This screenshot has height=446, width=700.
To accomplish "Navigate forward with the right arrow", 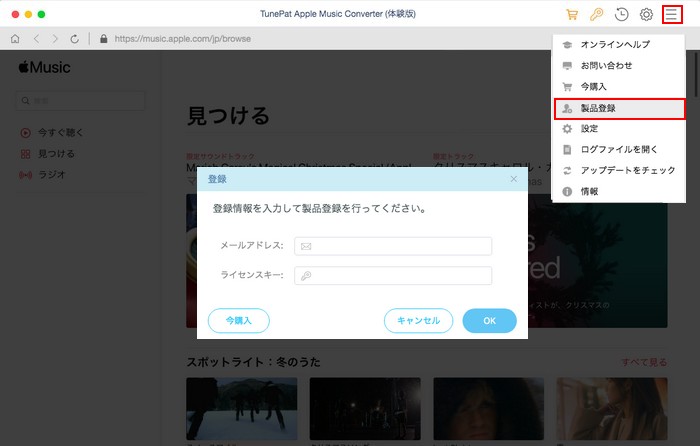I will (55, 39).
